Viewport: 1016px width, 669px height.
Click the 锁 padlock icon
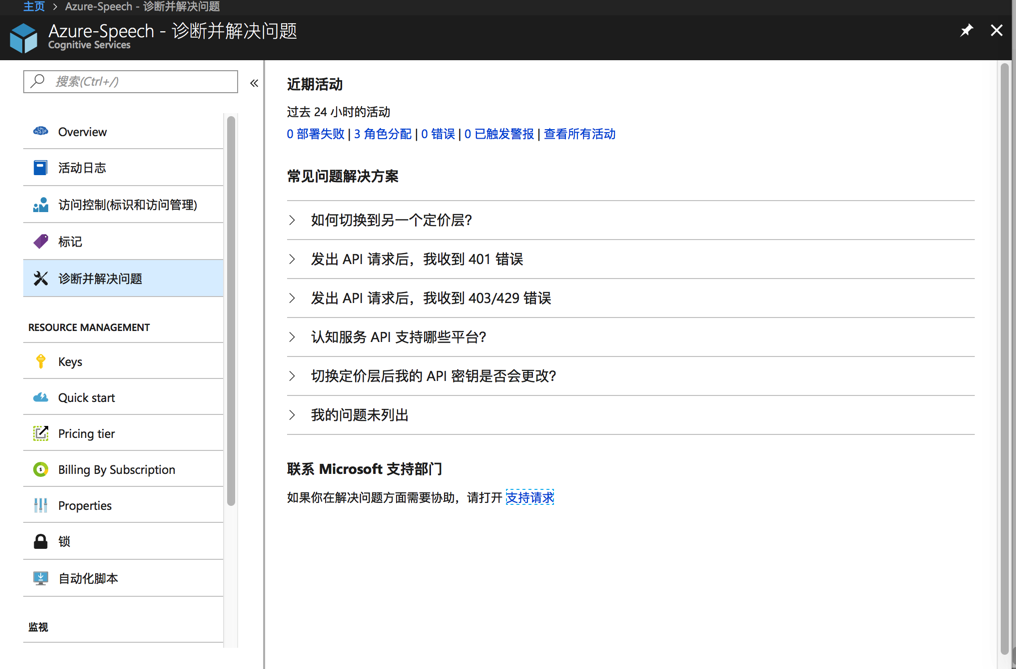coord(40,541)
